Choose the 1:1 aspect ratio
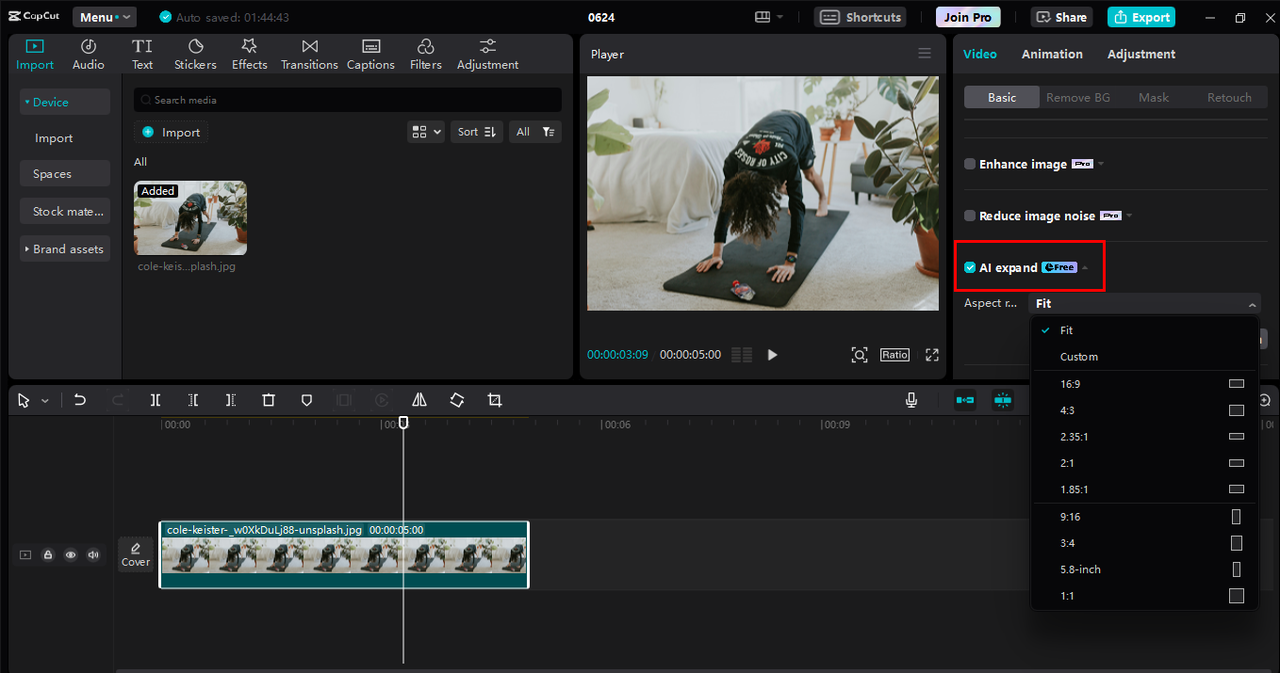This screenshot has height=673, width=1280. pos(1144,596)
